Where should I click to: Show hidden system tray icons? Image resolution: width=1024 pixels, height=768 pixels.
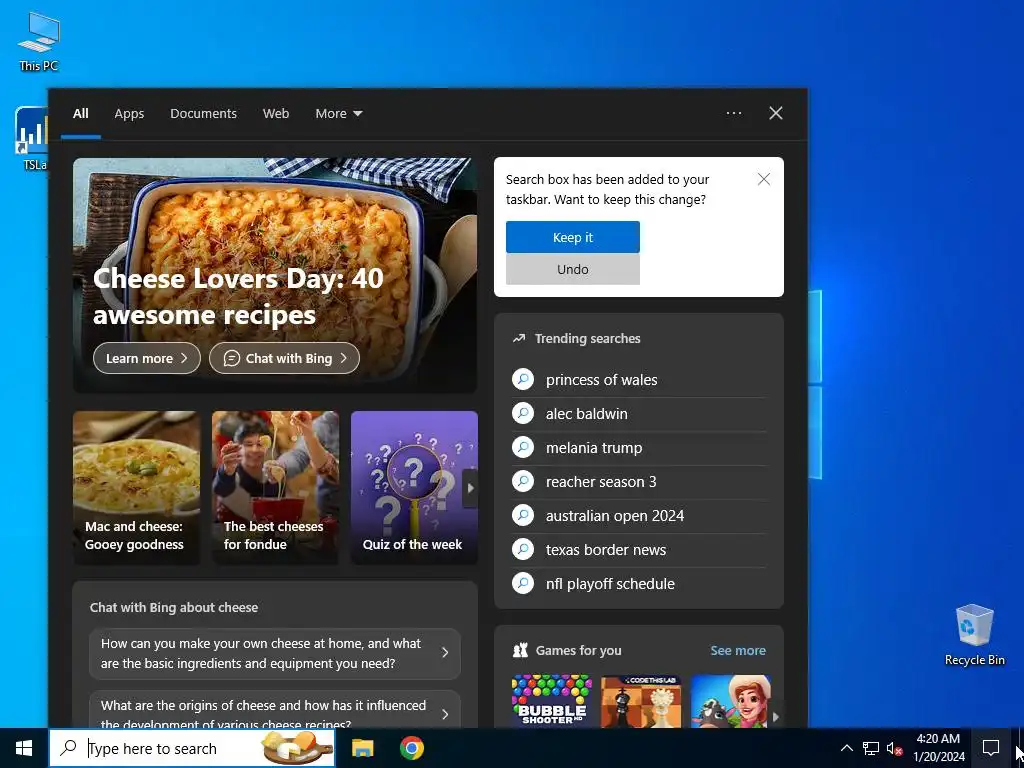(x=846, y=748)
